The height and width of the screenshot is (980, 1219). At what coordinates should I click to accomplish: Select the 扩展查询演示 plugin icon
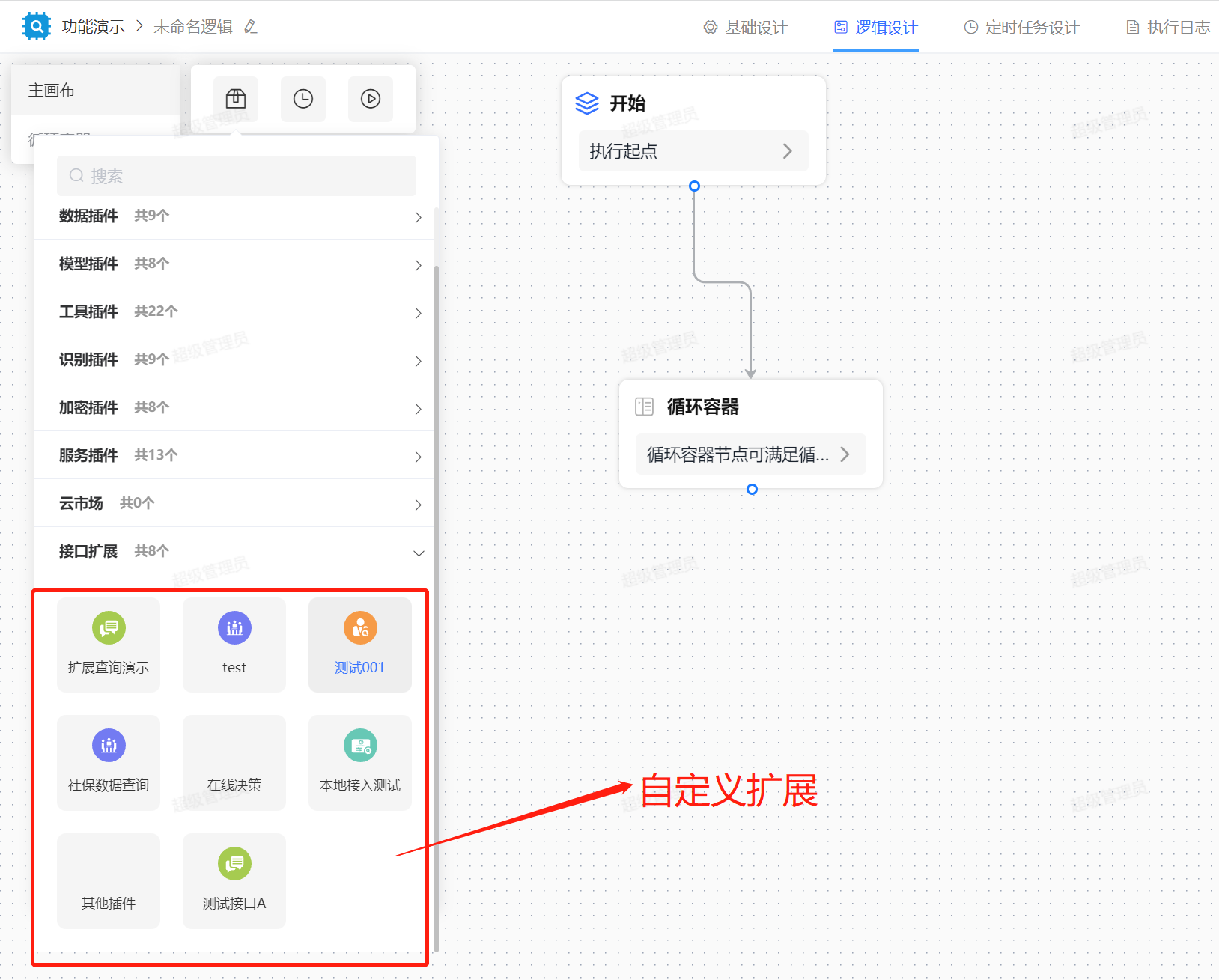[109, 627]
